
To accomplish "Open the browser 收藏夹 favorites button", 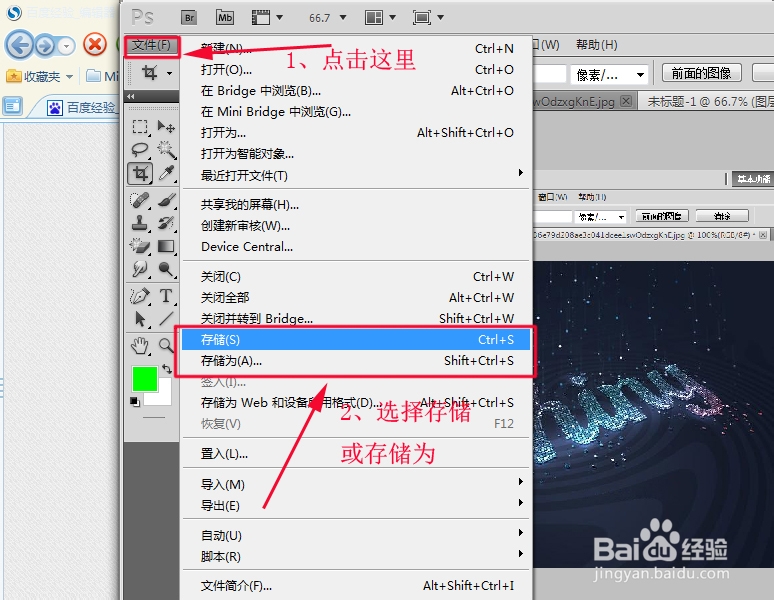I will point(40,76).
